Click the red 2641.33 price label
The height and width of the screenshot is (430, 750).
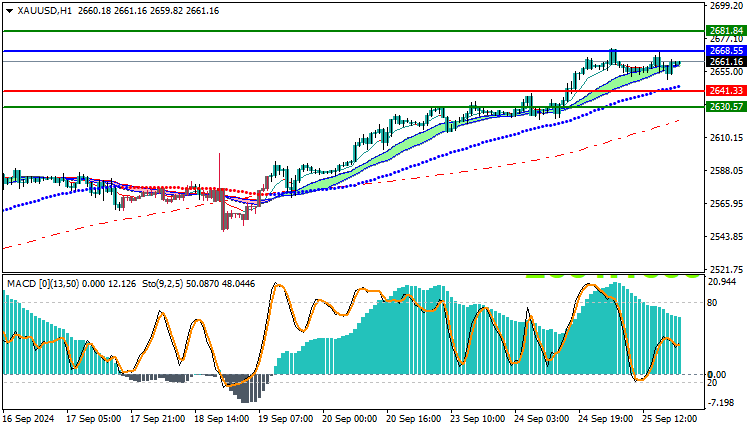pyautogui.click(x=726, y=91)
